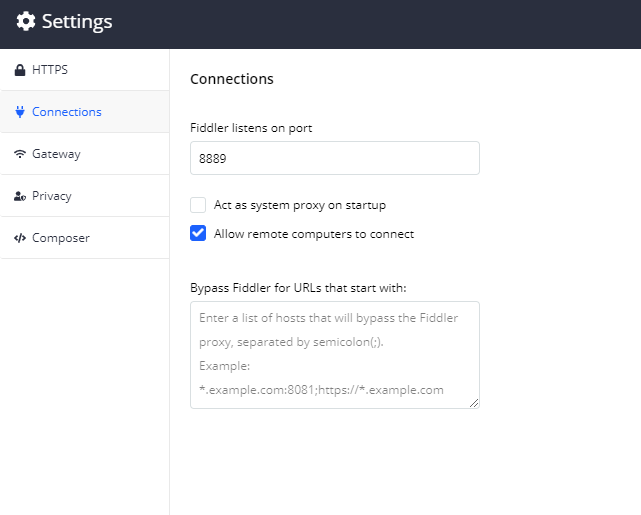The image size is (641, 515).
Task: Grab the bypass text area resize handle
Action: (x=475, y=403)
